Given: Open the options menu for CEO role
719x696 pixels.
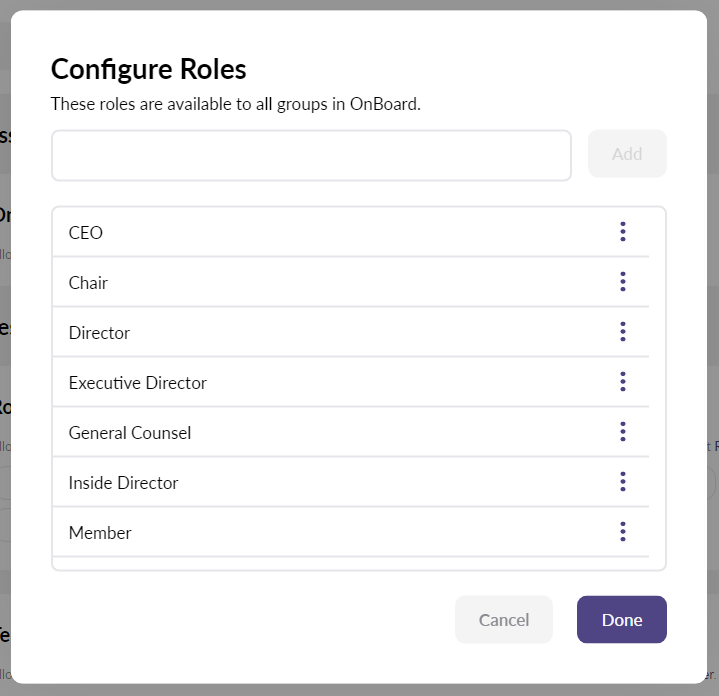Looking at the screenshot, I should (x=622, y=232).
